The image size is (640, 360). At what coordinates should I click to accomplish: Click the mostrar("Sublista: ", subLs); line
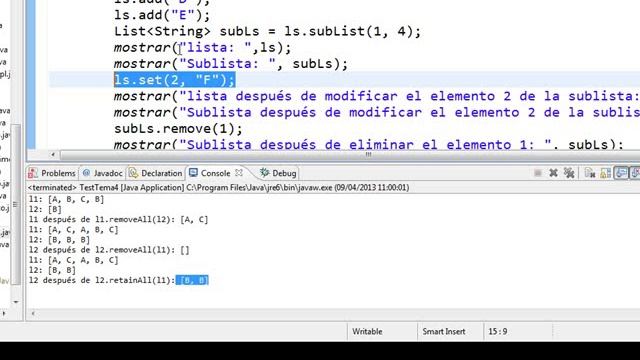(231, 64)
